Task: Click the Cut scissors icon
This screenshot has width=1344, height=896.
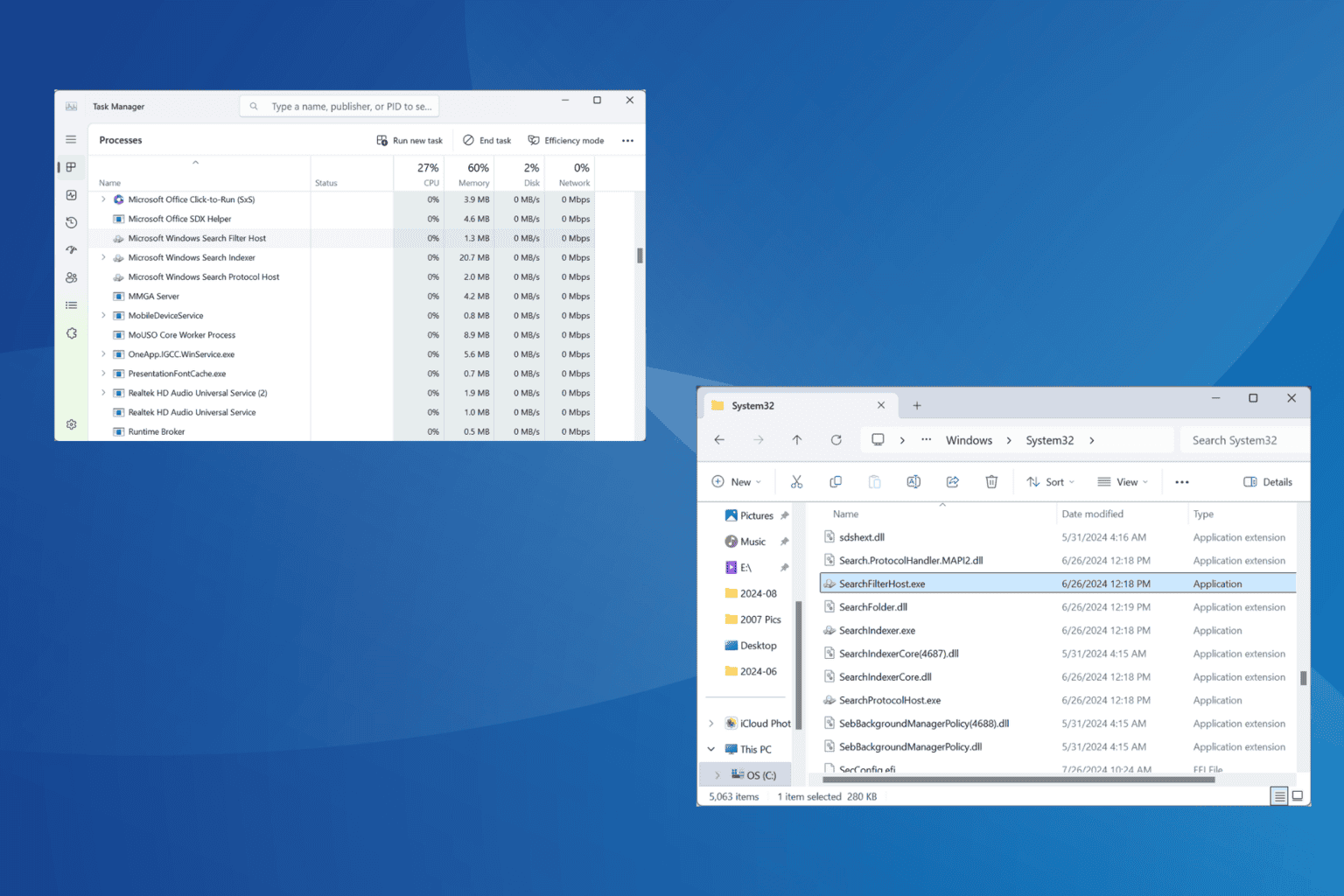Action: click(796, 482)
